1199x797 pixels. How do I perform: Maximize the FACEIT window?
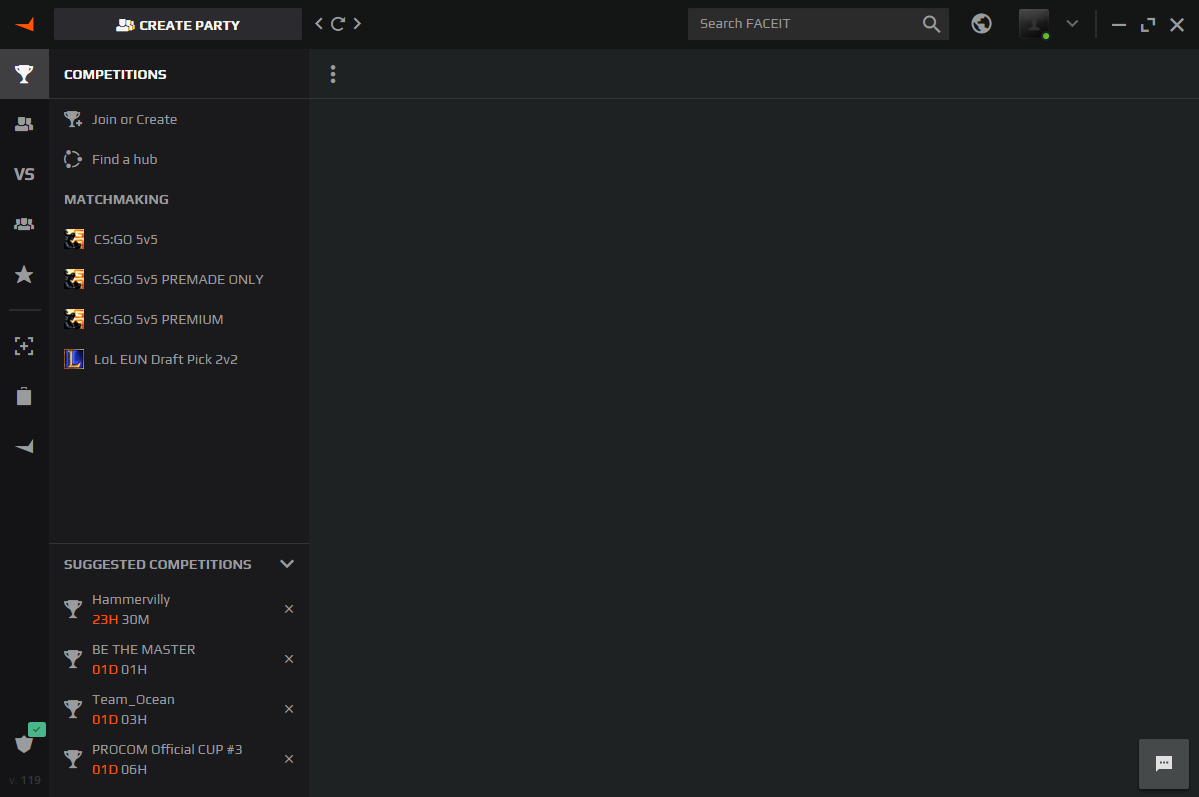click(x=1148, y=24)
